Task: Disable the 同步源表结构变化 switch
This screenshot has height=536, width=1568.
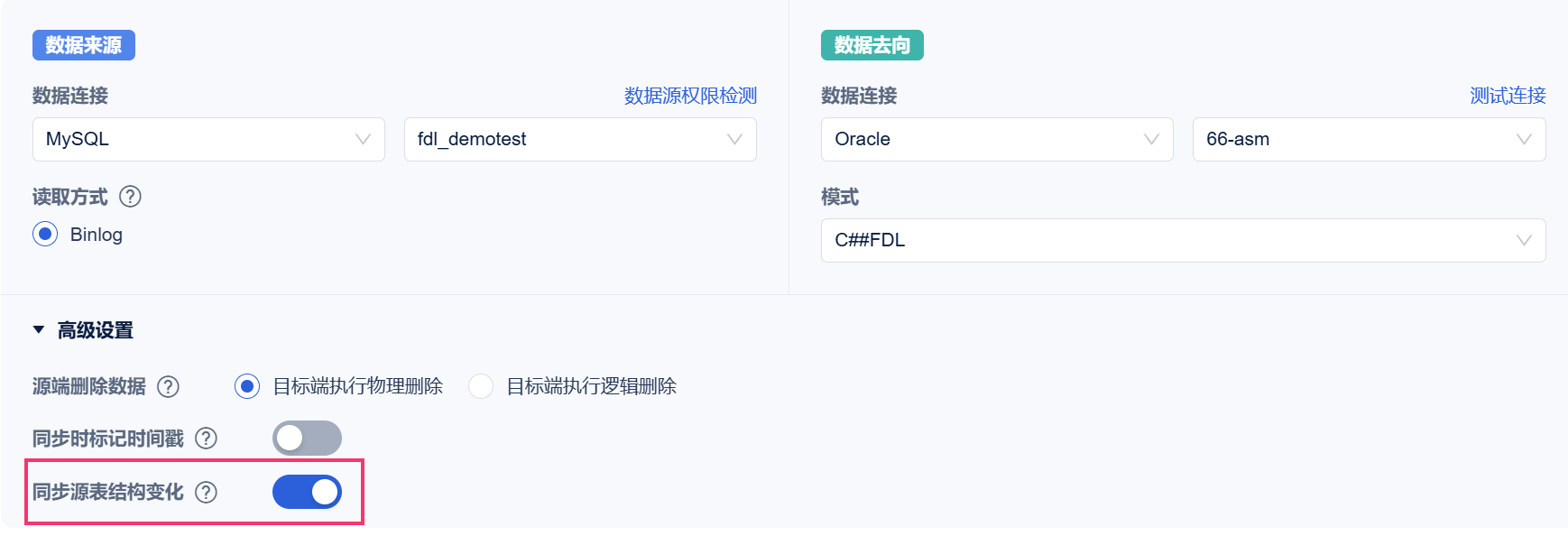Action: pyautogui.click(x=307, y=492)
